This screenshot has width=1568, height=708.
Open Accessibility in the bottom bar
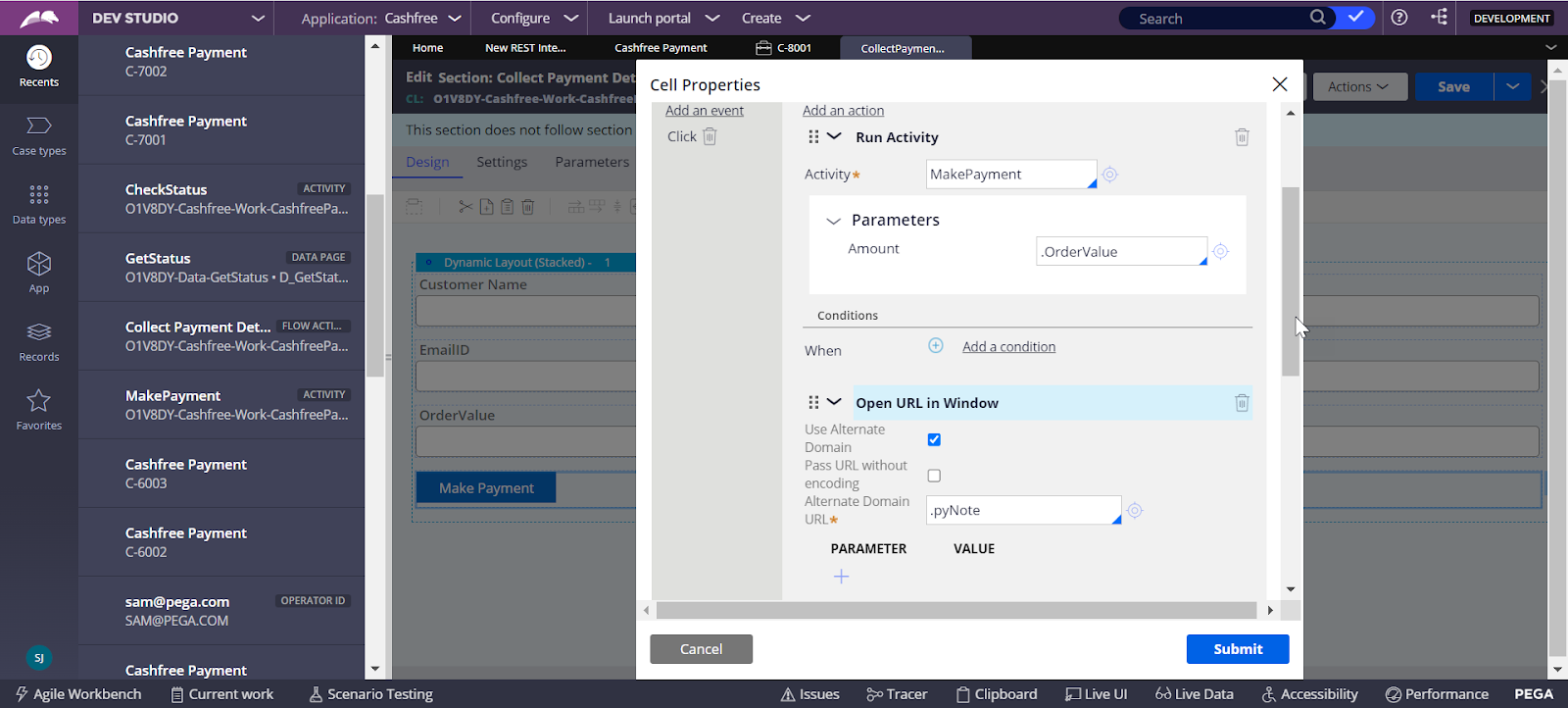pos(1309,694)
